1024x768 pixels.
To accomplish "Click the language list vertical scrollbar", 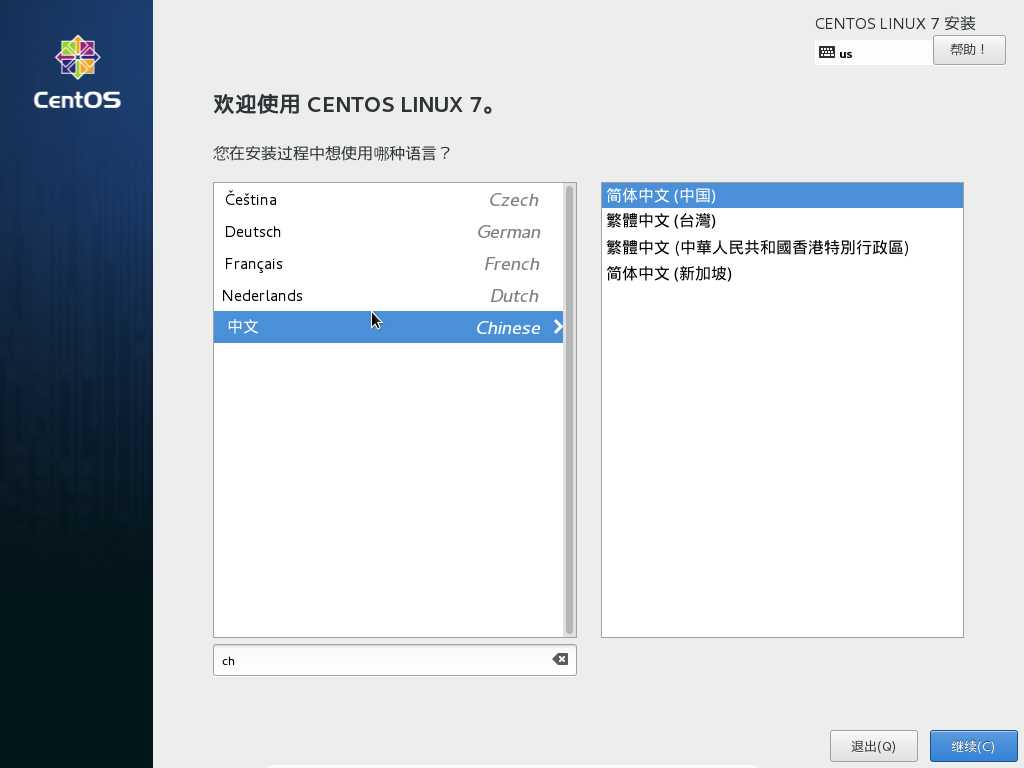I will point(569,409).
